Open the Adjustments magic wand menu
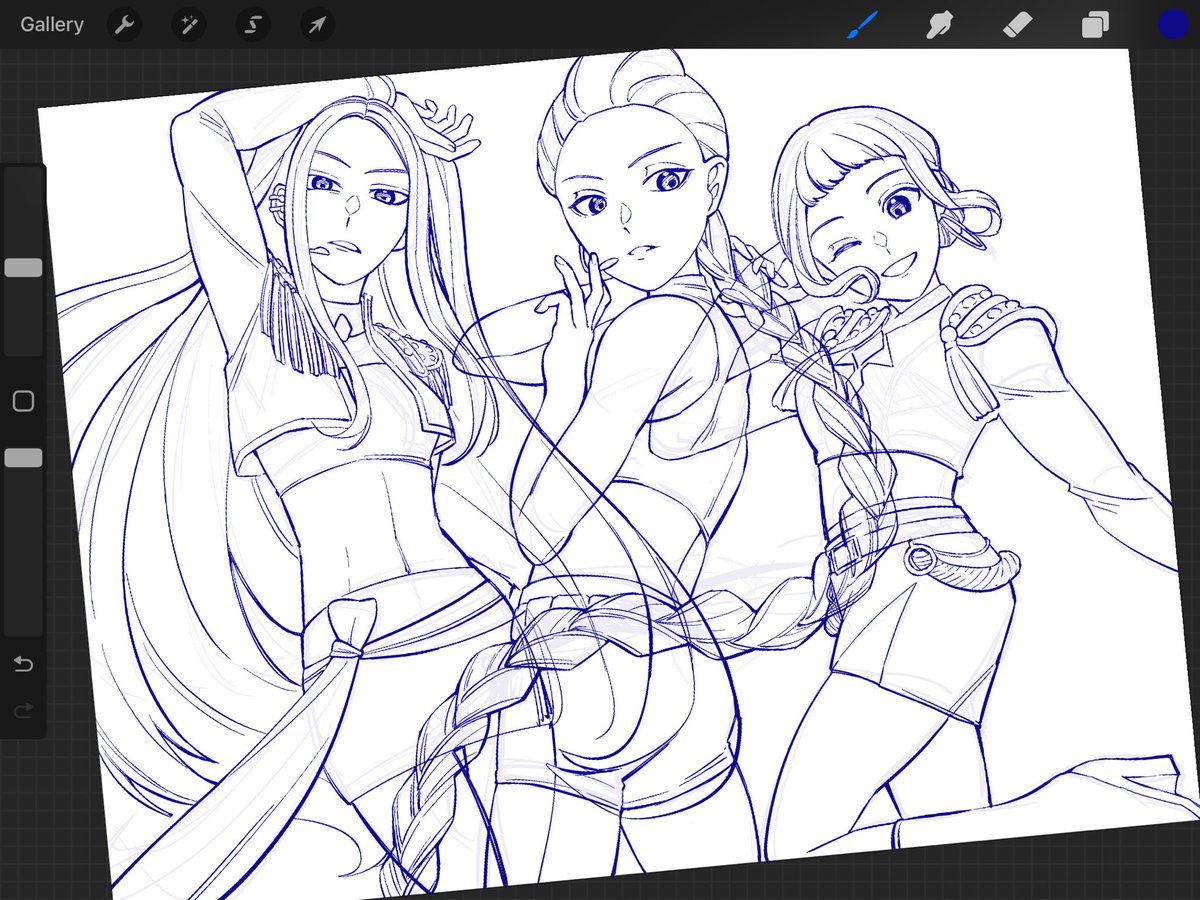The width and height of the screenshot is (1200, 900). point(188,25)
